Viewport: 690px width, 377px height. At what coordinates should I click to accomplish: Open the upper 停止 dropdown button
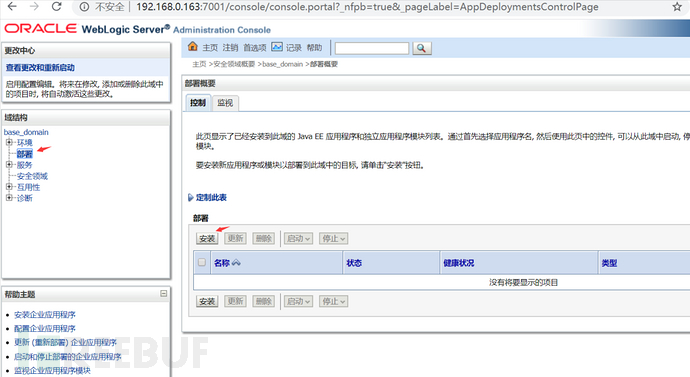click(334, 238)
